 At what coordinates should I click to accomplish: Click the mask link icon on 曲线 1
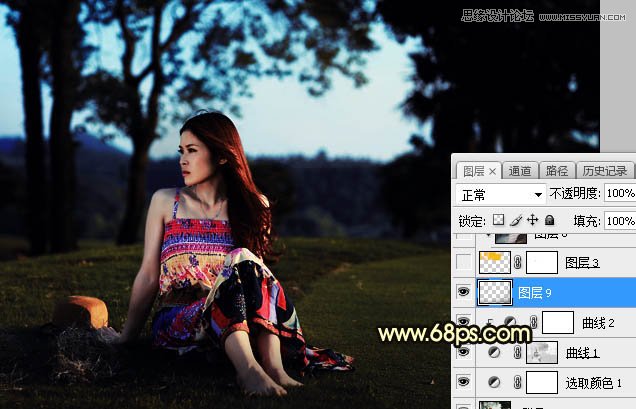click(x=519, y=352)
